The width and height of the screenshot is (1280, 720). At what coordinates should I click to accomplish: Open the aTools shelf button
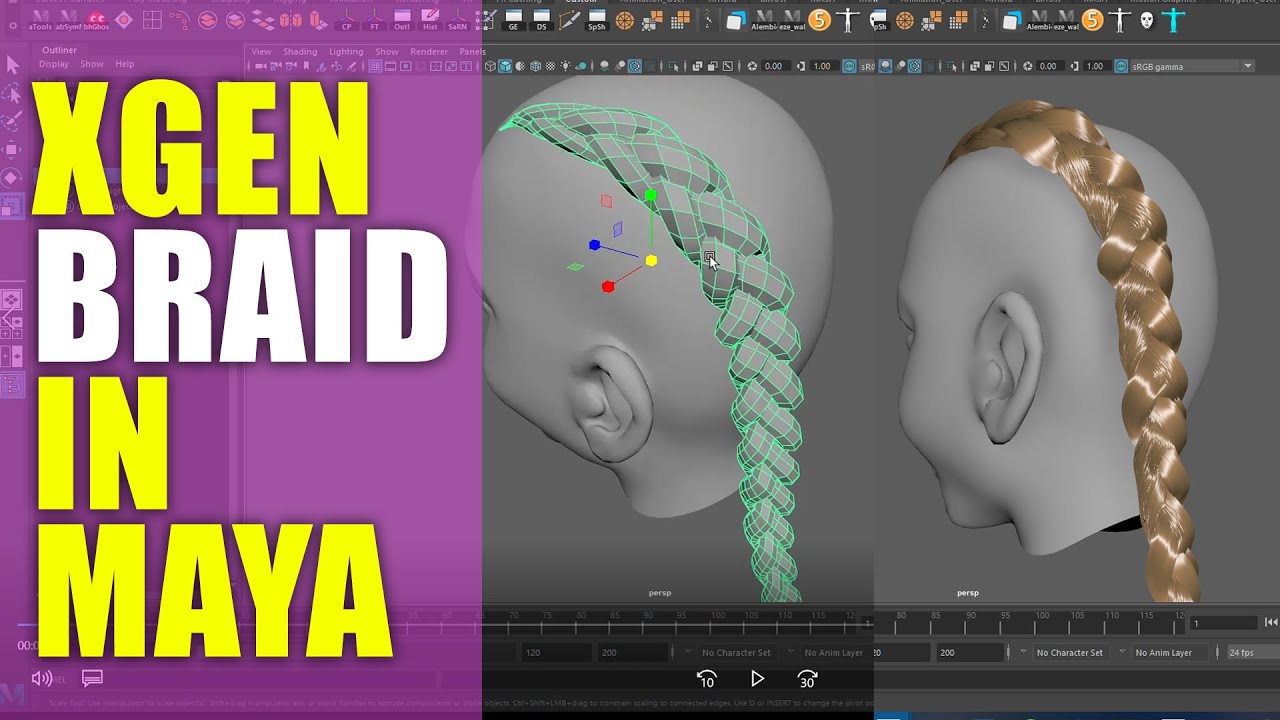[41, 20]
